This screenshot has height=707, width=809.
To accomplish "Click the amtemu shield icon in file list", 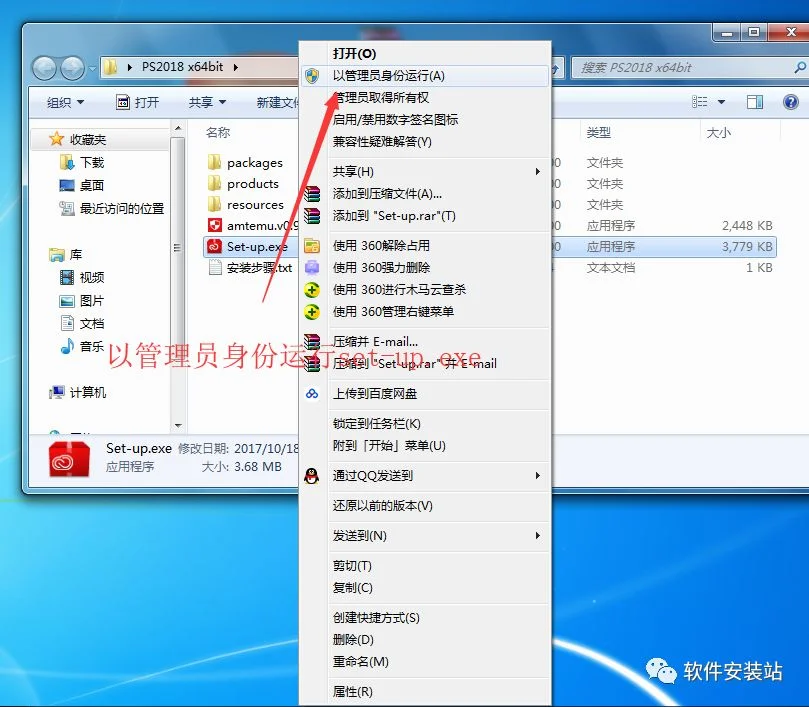I will click(215, 226).
